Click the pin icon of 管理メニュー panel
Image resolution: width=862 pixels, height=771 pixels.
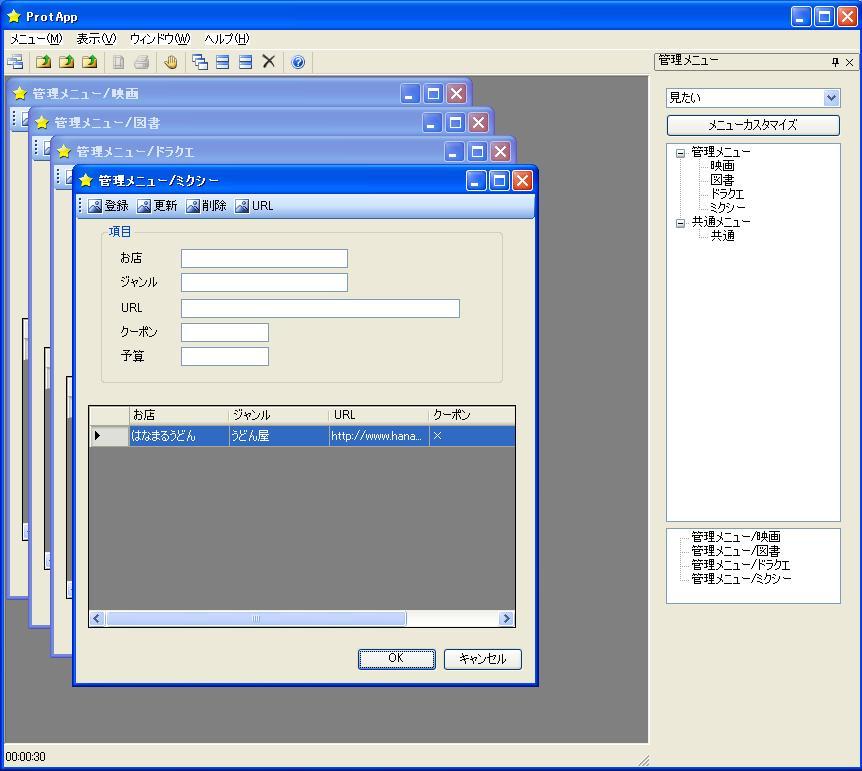click(835, 62)
